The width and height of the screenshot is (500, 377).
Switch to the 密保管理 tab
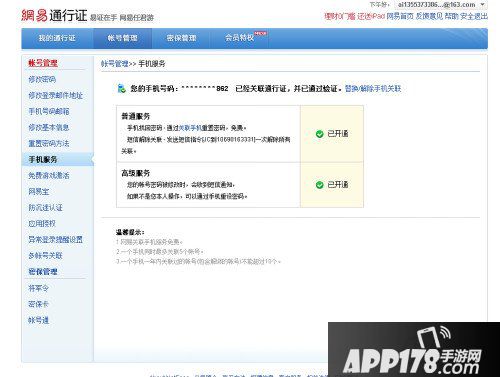coord(181,38)
